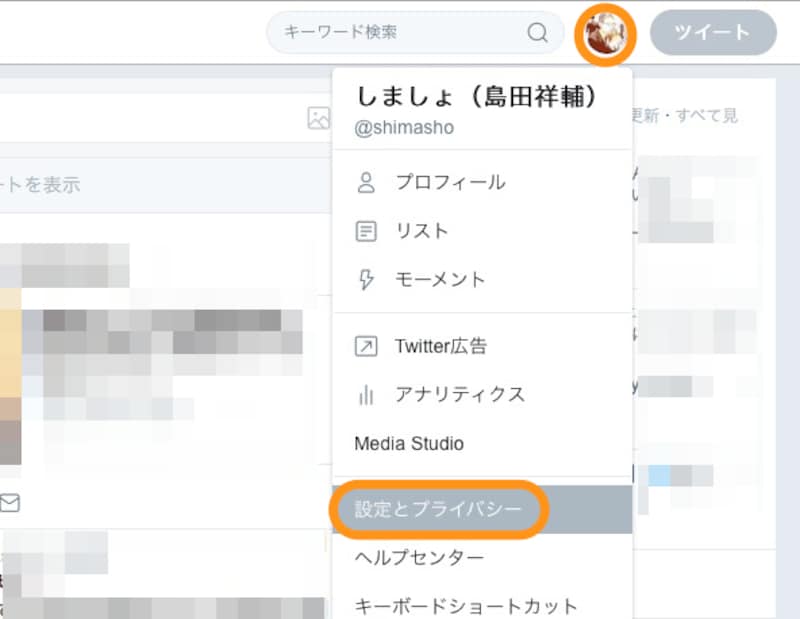
Task: Choose キーボードショートカット from the menu
Action: pyautogui.click(x=463, y=605)
